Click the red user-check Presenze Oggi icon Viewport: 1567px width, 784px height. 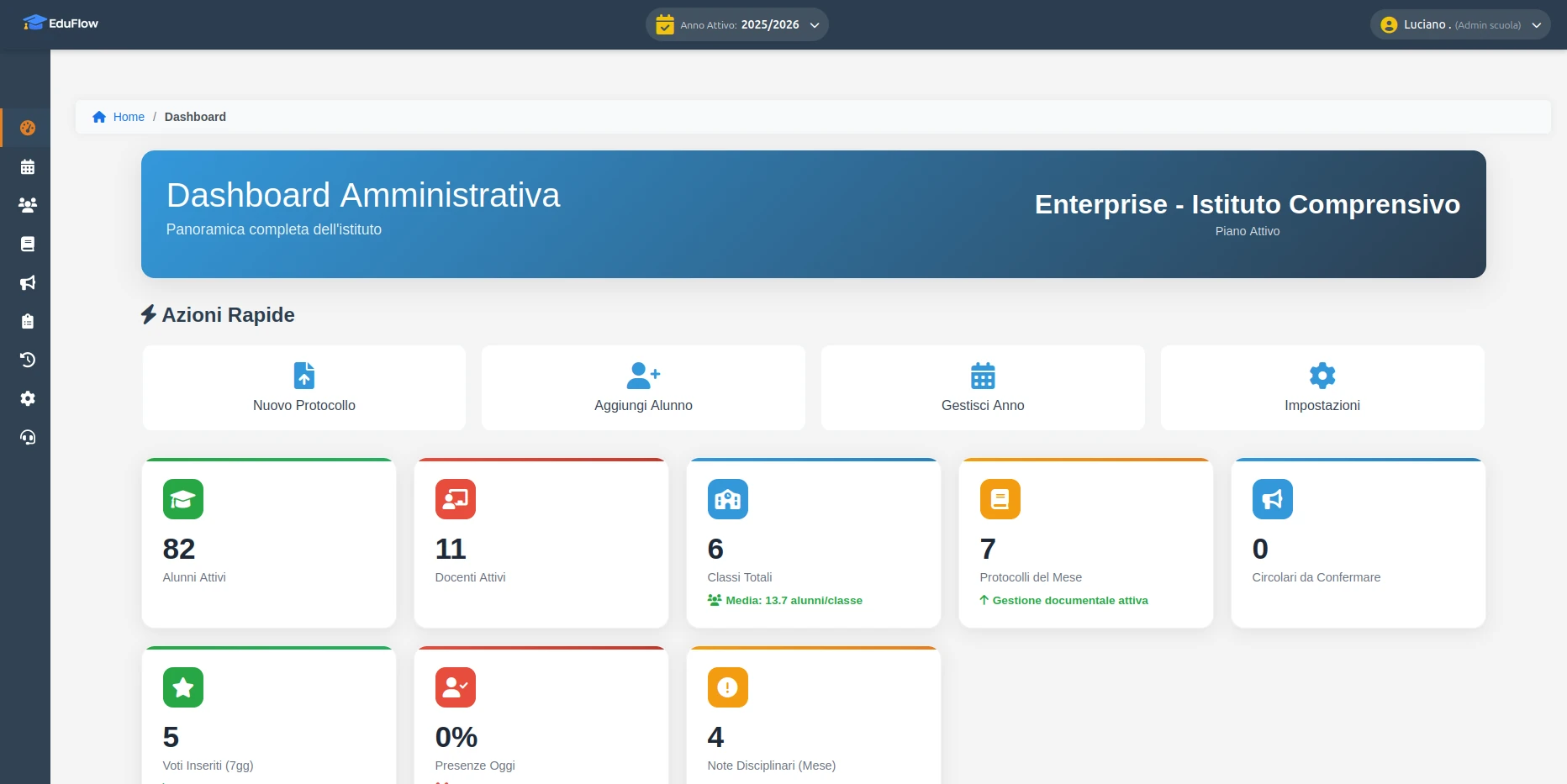456,687
